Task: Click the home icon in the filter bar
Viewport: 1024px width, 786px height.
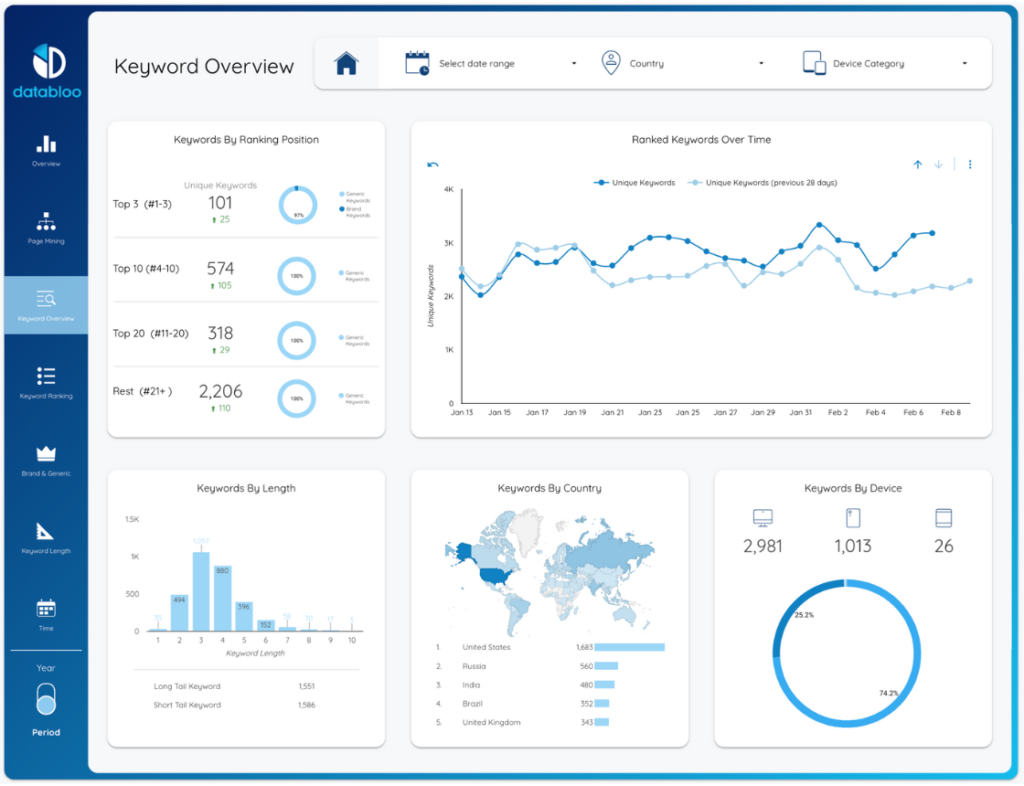Action: 346,62
